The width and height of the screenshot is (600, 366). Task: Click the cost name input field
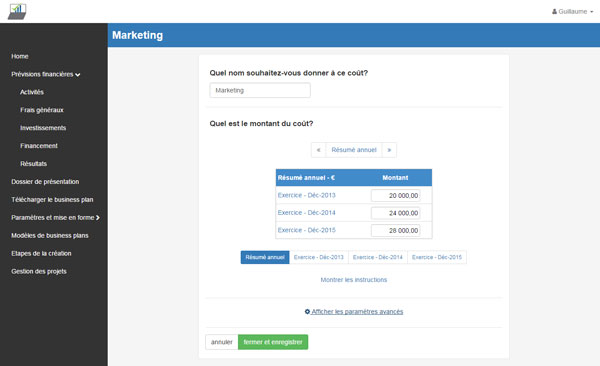260,90
